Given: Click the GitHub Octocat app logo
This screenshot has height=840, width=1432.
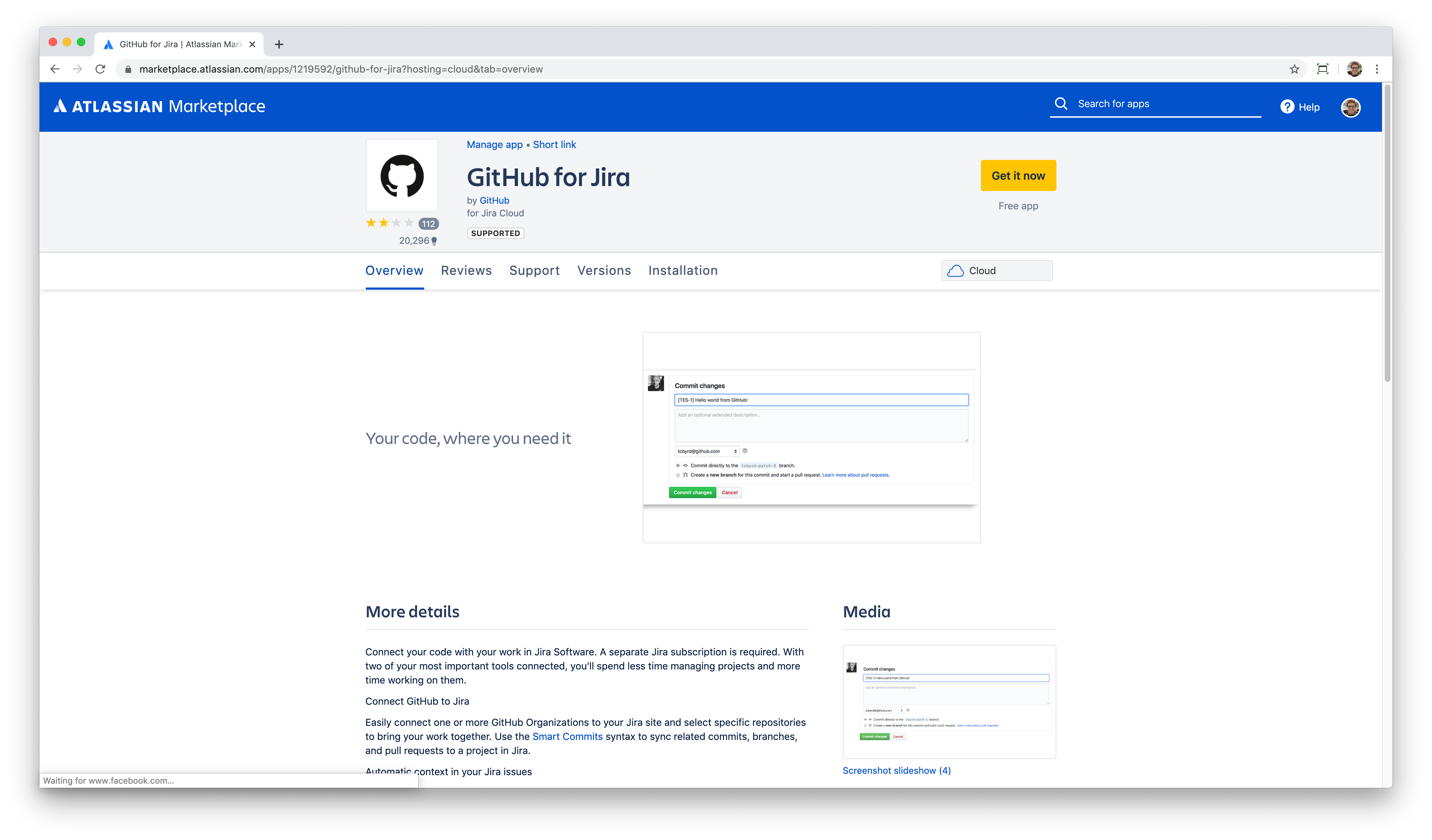Looking at the screenshot, I should point(402,175).
